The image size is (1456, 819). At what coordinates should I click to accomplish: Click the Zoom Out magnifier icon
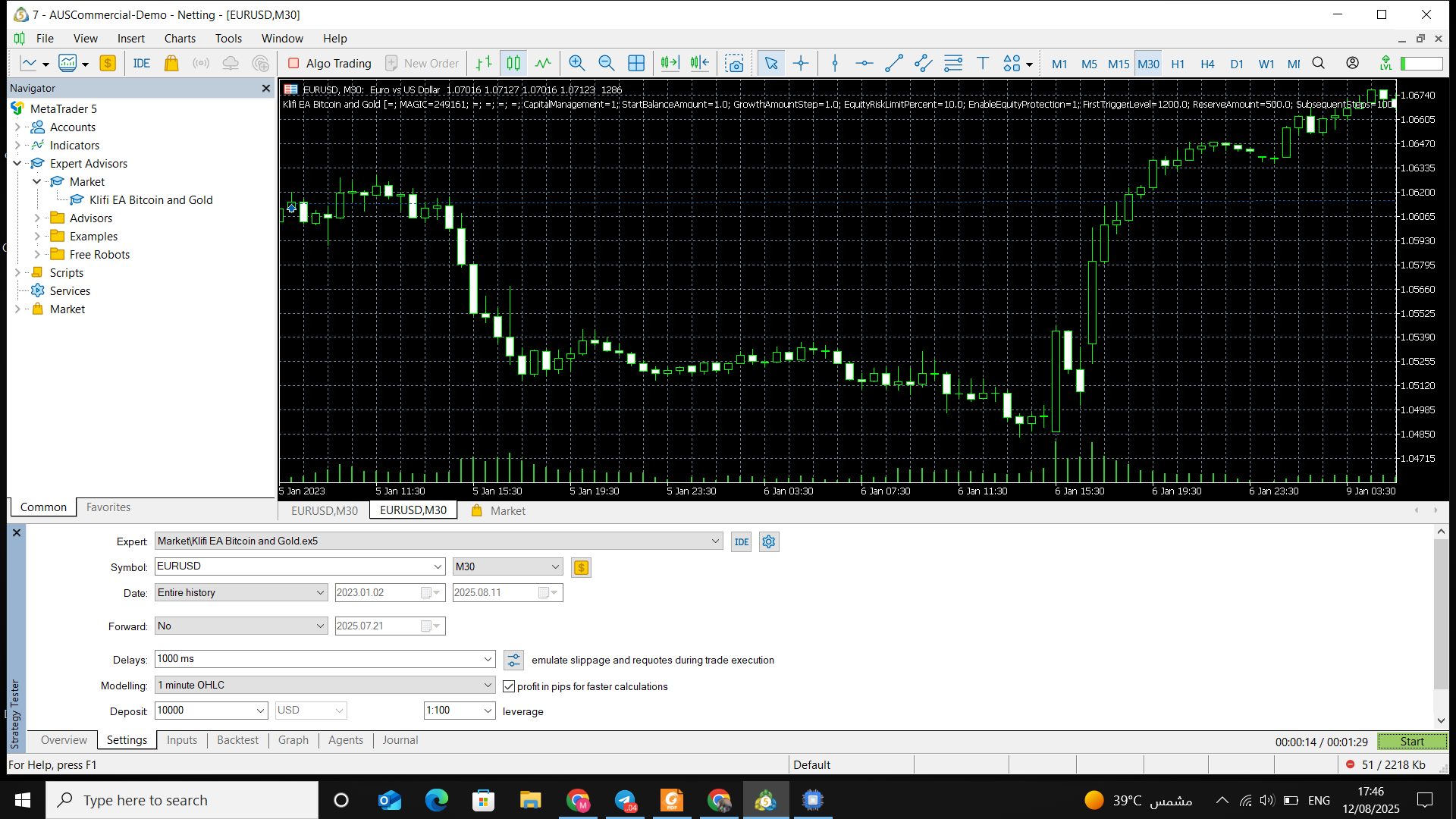(606, 63)
